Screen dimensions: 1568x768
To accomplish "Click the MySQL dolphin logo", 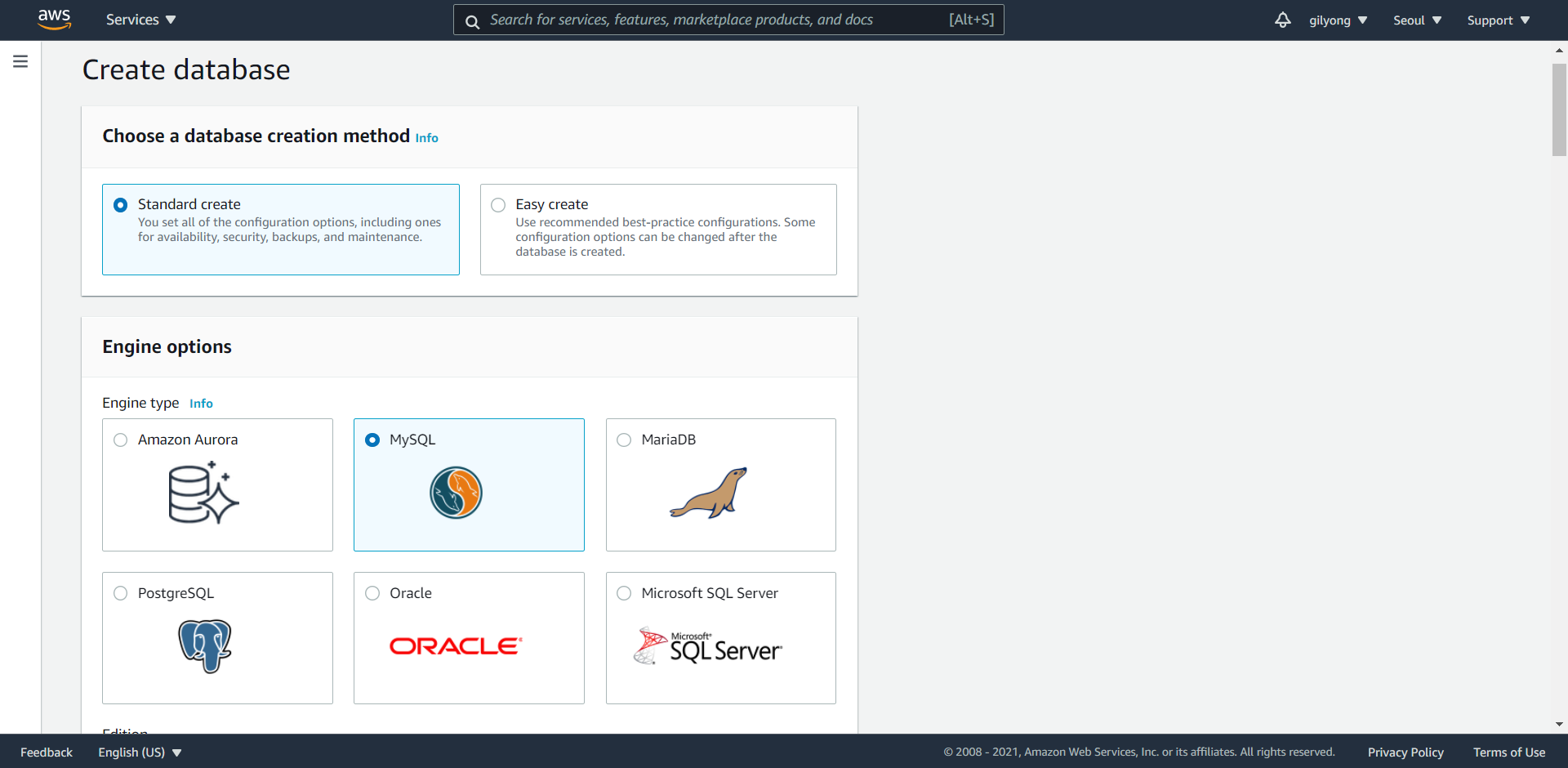I will tap(456, 493).
